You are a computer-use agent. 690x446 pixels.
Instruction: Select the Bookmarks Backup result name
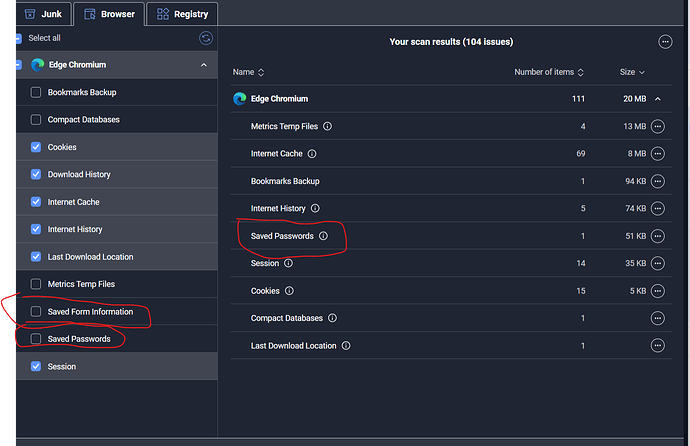click(285, 181)
